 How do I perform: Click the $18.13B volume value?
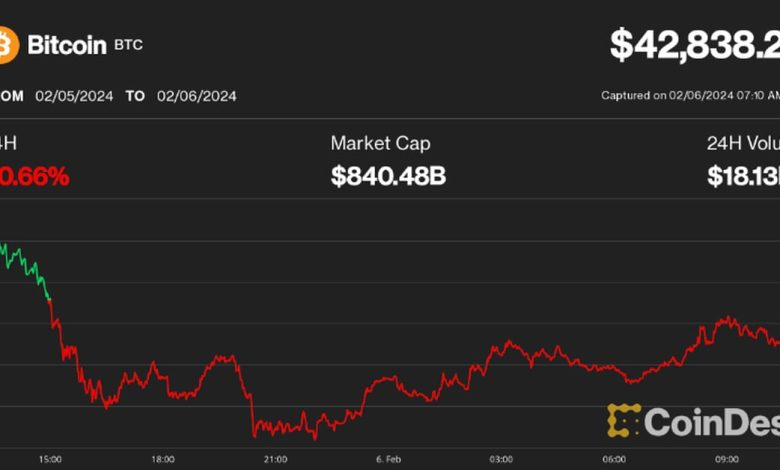(743, 177)
